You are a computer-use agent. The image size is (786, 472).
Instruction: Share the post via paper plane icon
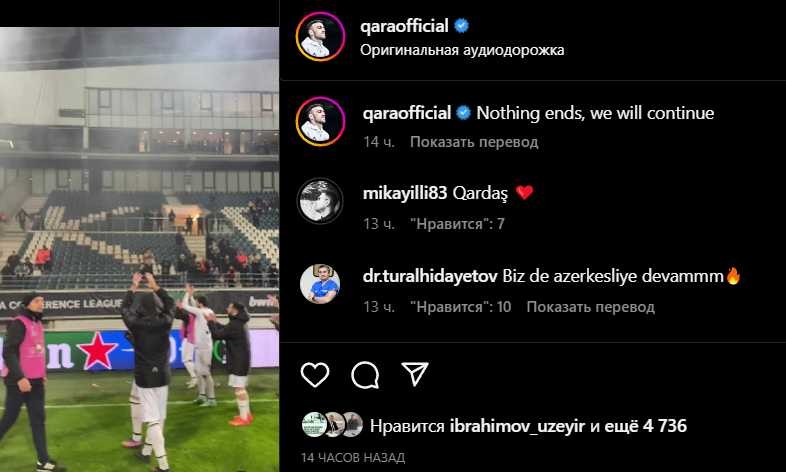(x=415, y=374)
